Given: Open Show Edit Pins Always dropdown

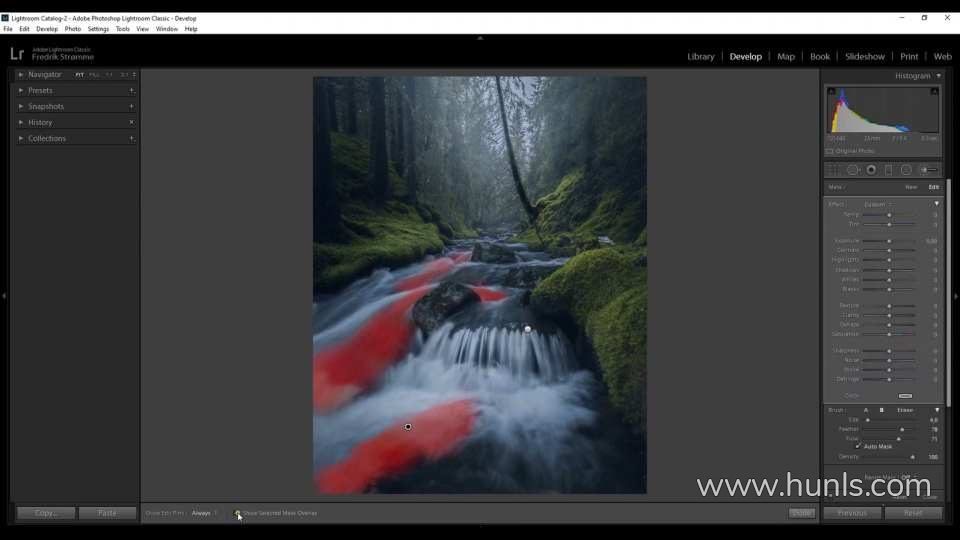Looking at the screenshot, I should tap(204, 513).
